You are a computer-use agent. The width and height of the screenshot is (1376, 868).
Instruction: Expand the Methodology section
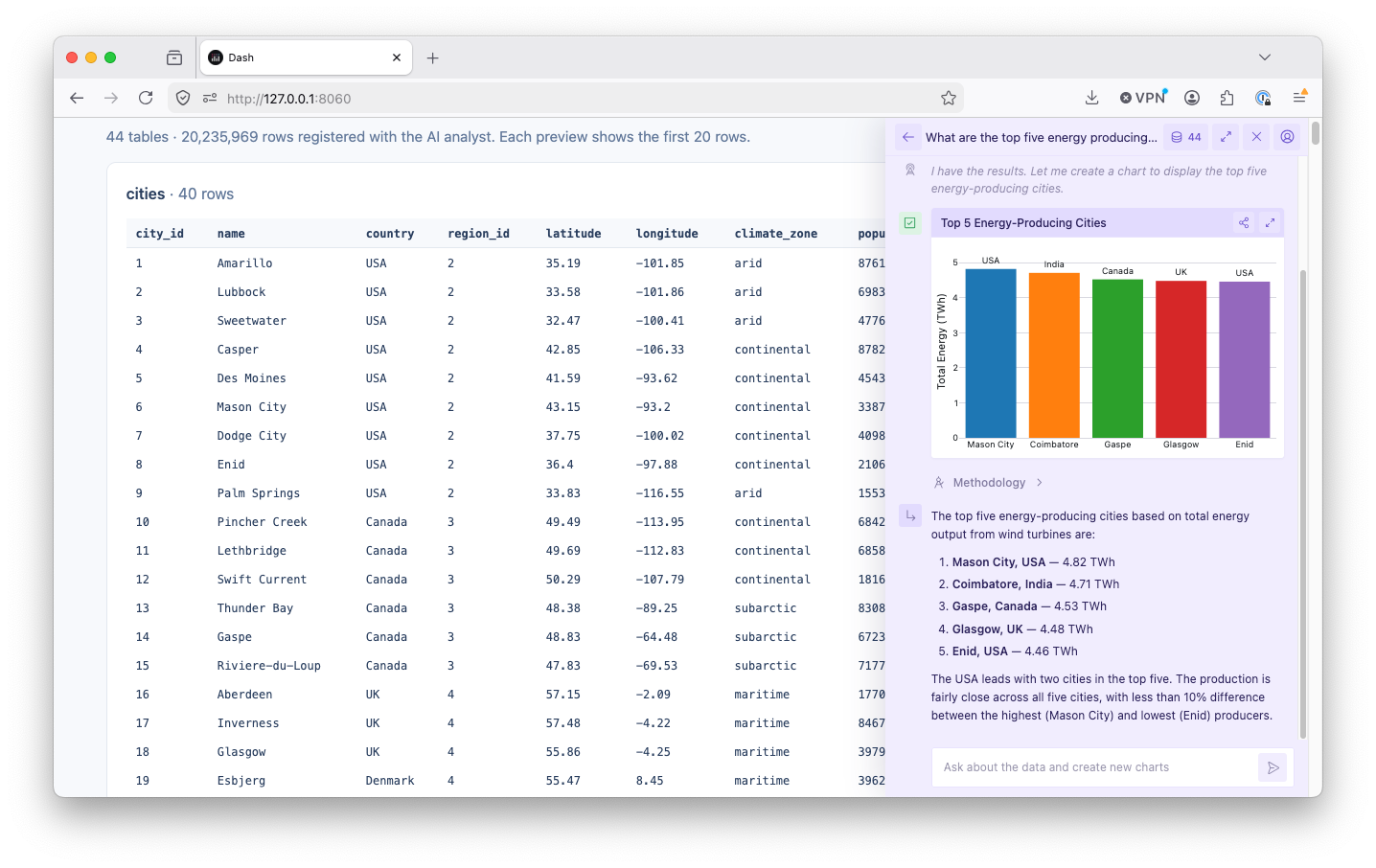tap(989, 483)
